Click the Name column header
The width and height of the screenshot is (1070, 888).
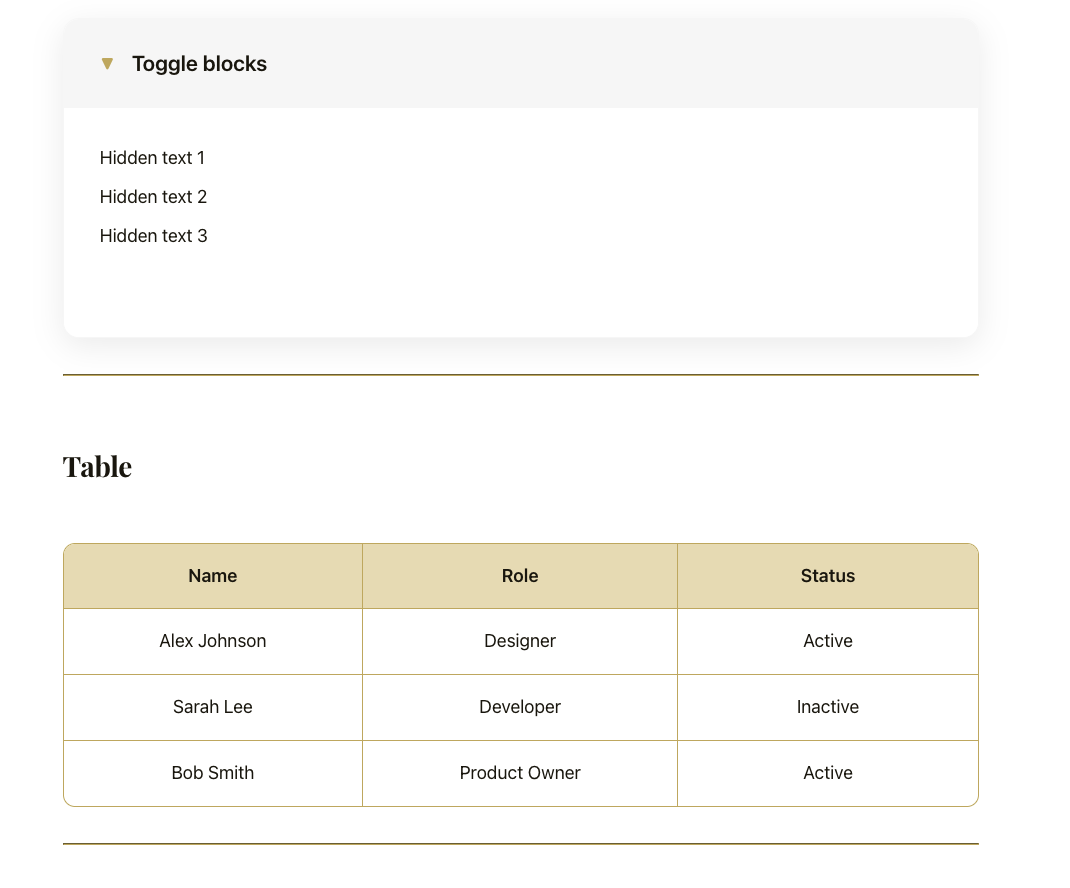point(212,576)
